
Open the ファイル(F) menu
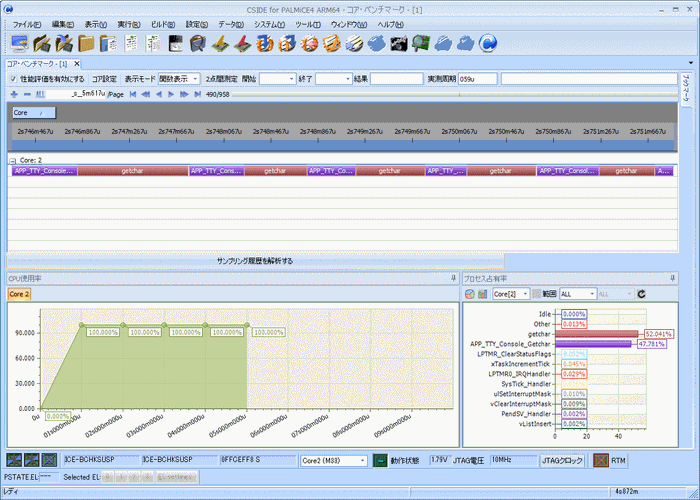27,23
